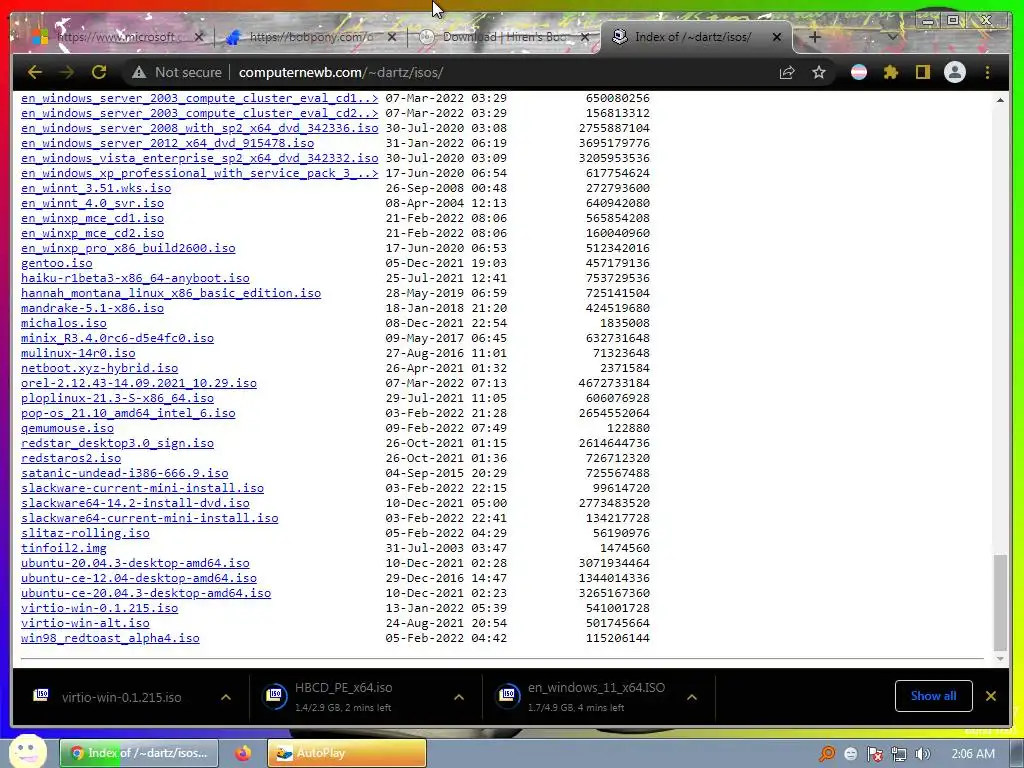Click the vertical scrollbar thumb
Viewport: 1024px width, 768px height.
pyautogui.click(x=1000, y=602)
